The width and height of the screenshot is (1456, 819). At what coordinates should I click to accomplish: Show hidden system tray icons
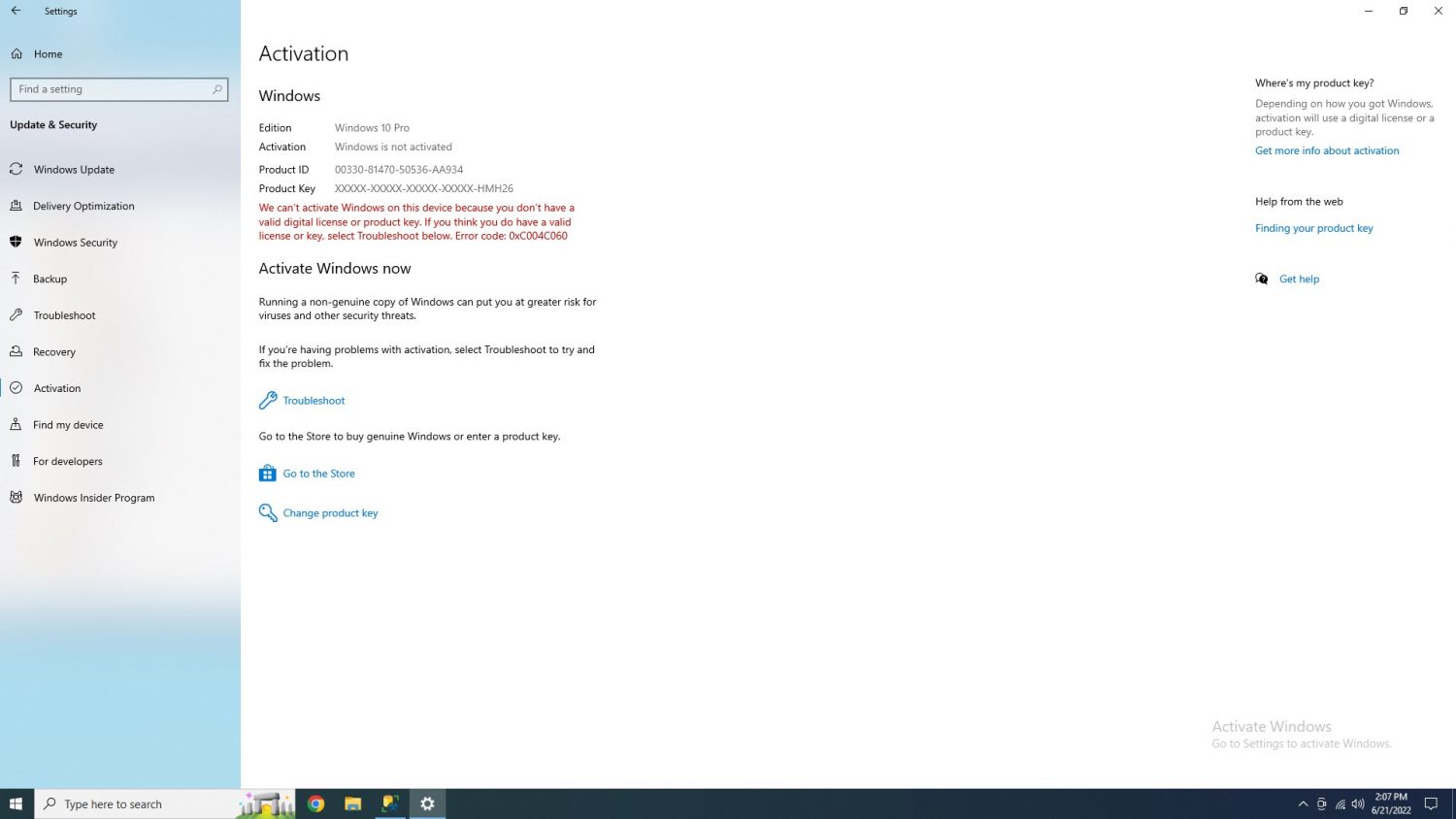click(1303, 804)
